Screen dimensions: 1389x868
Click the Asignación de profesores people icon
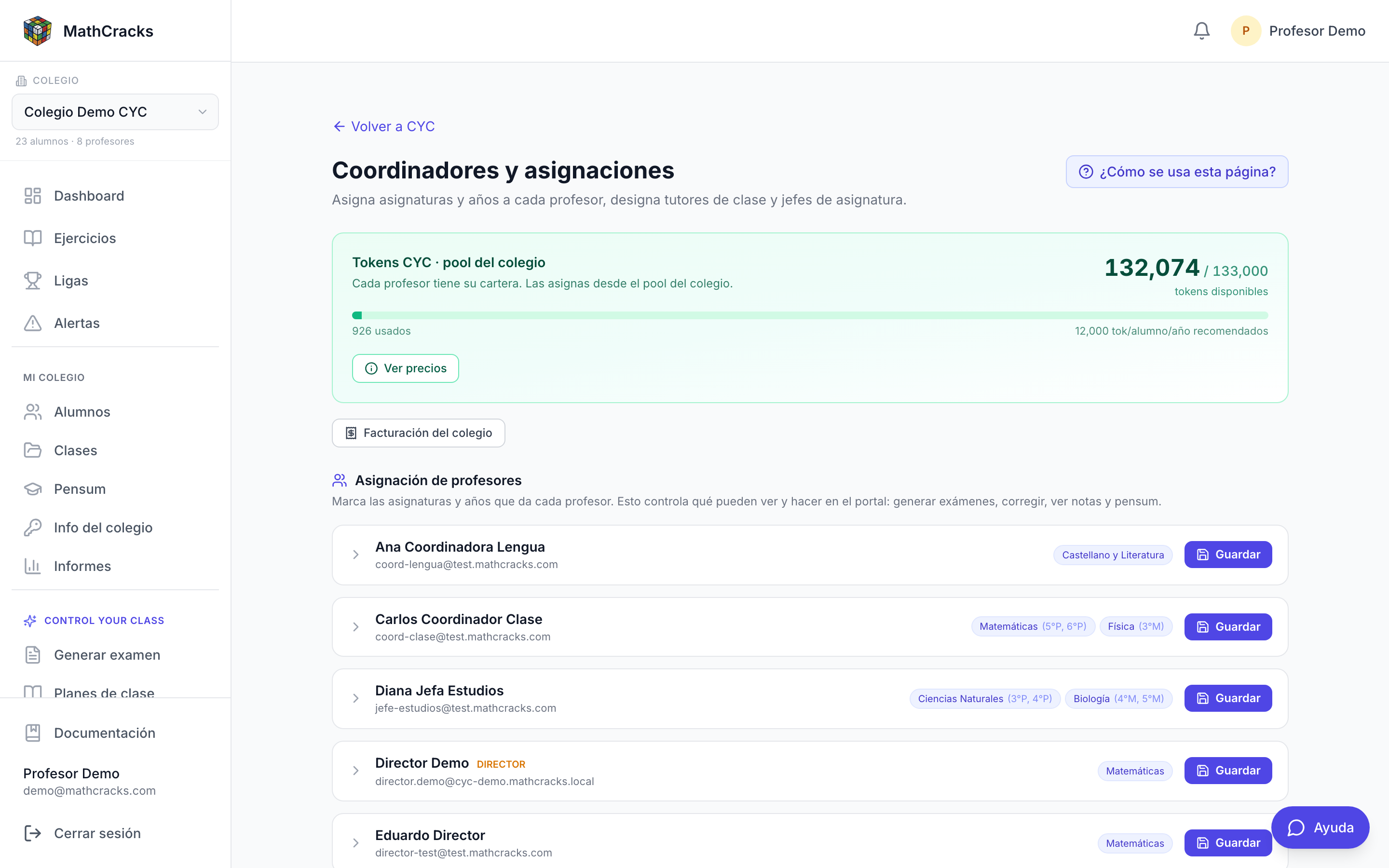(340, 480)
